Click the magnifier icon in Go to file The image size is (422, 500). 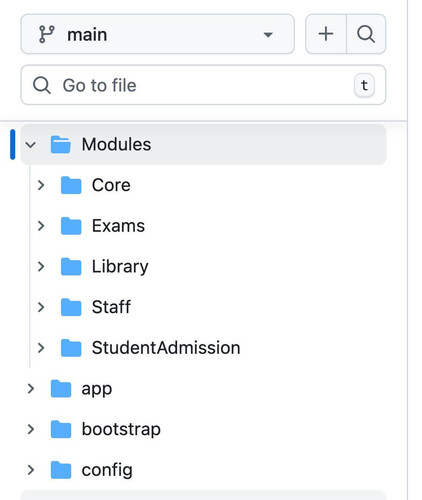42,85
